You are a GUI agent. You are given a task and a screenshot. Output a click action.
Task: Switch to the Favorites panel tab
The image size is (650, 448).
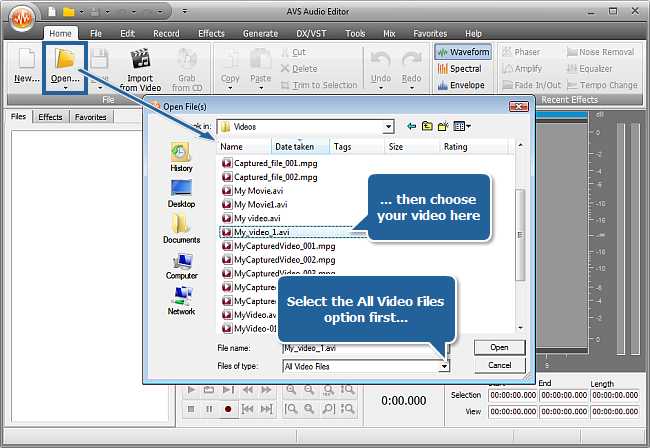[x=90, y=117]
